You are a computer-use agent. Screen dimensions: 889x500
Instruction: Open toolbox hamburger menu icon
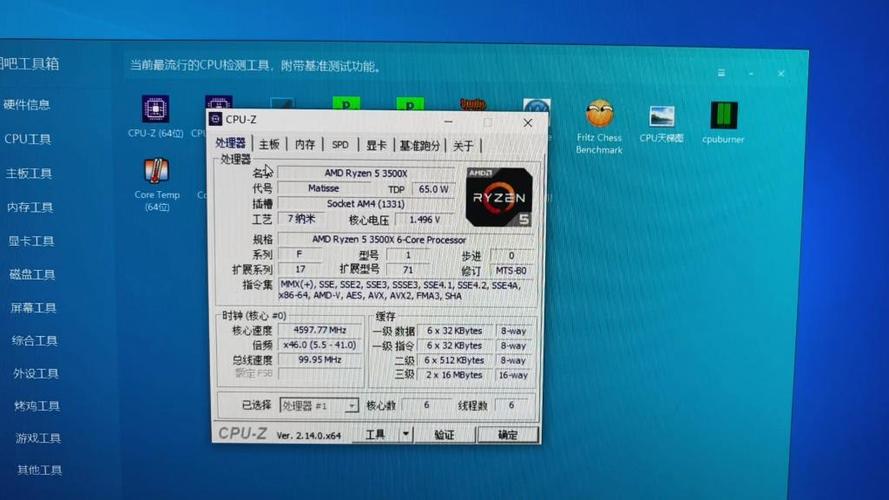(721, 73)
